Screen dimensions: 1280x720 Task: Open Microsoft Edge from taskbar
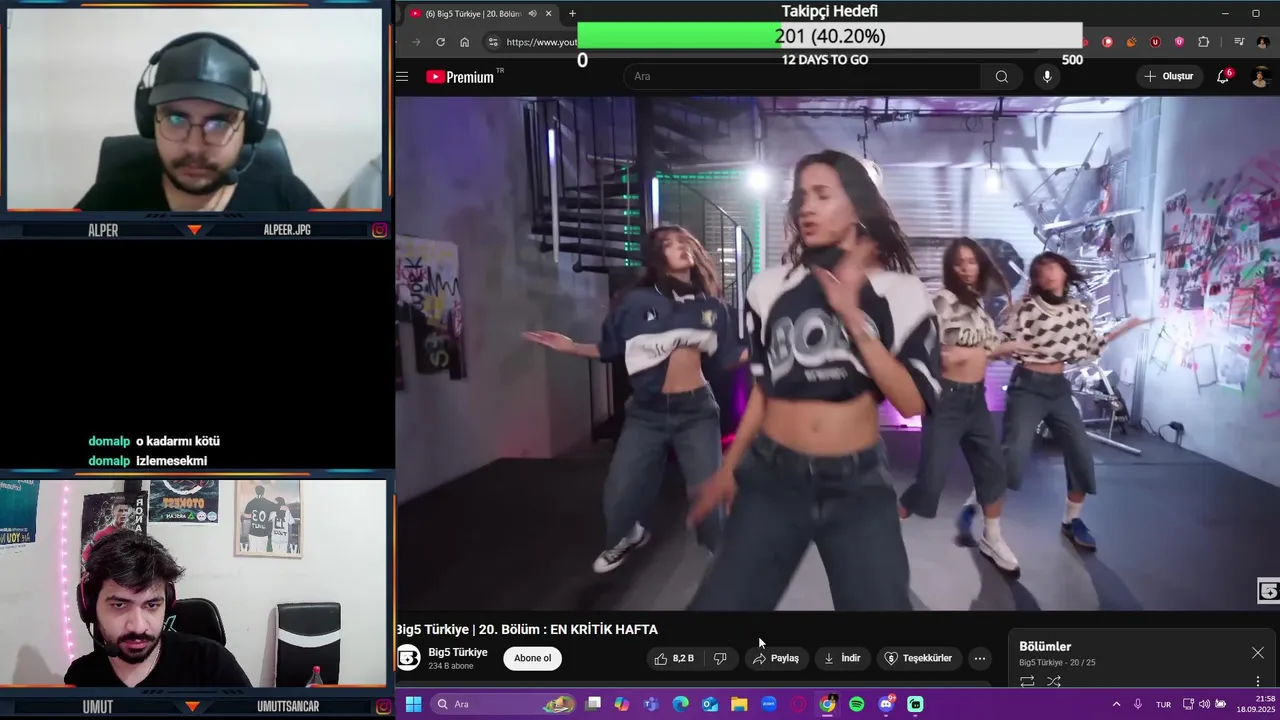pos(681,704)
